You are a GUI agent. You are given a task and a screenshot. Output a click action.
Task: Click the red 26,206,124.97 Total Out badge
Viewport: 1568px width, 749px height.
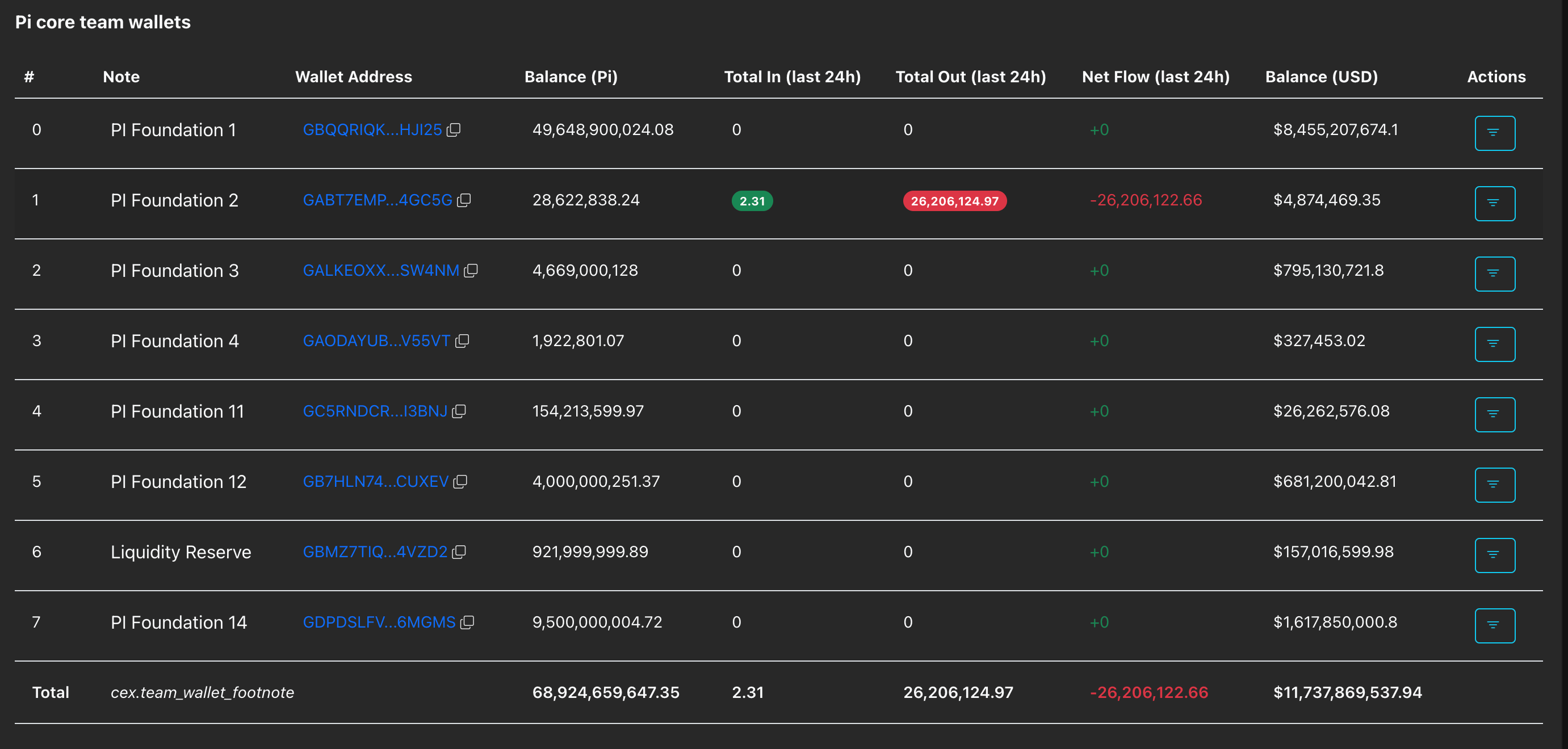coord(954,201)
